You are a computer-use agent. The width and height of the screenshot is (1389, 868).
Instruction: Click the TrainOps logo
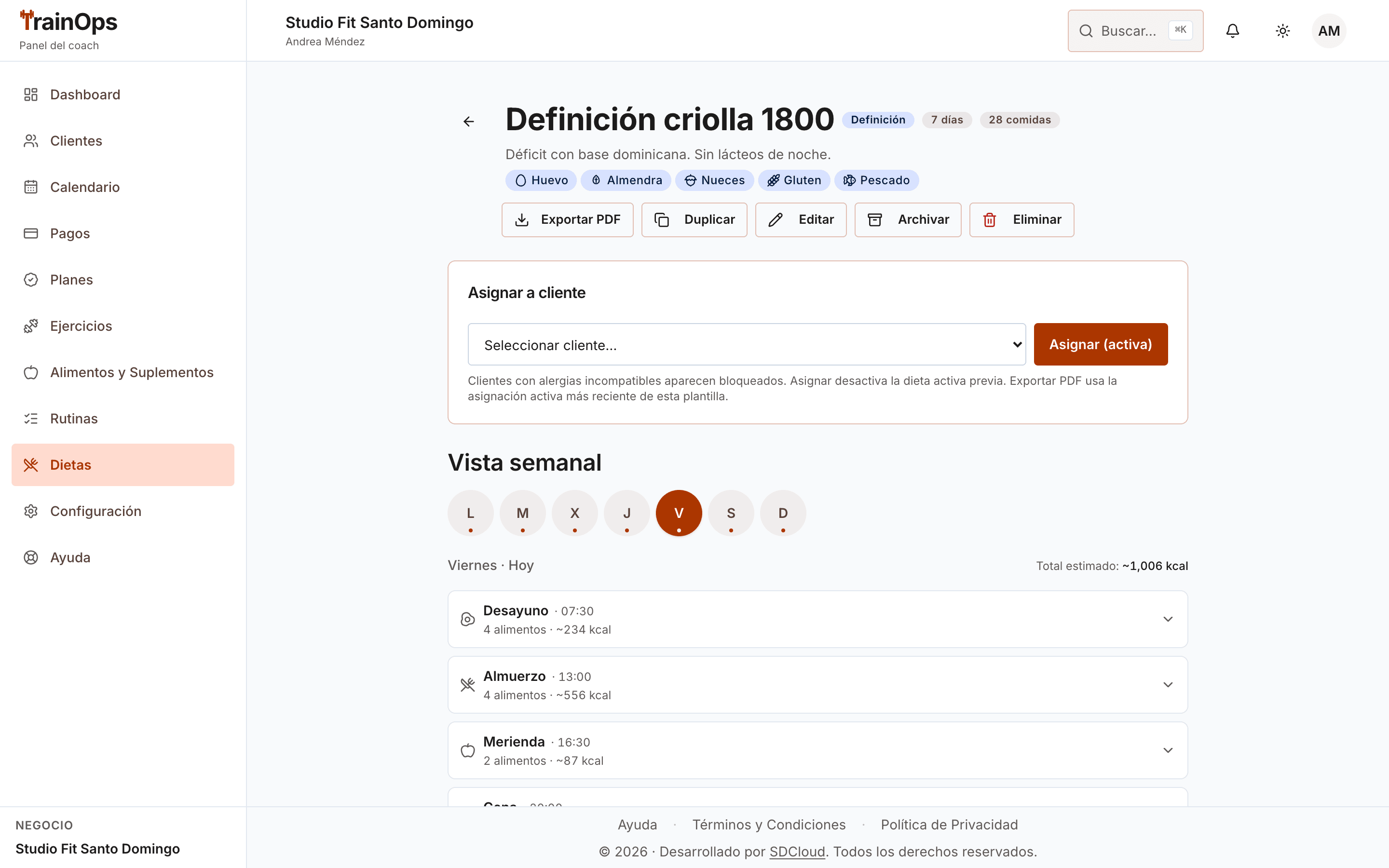(x=68, y=22)
